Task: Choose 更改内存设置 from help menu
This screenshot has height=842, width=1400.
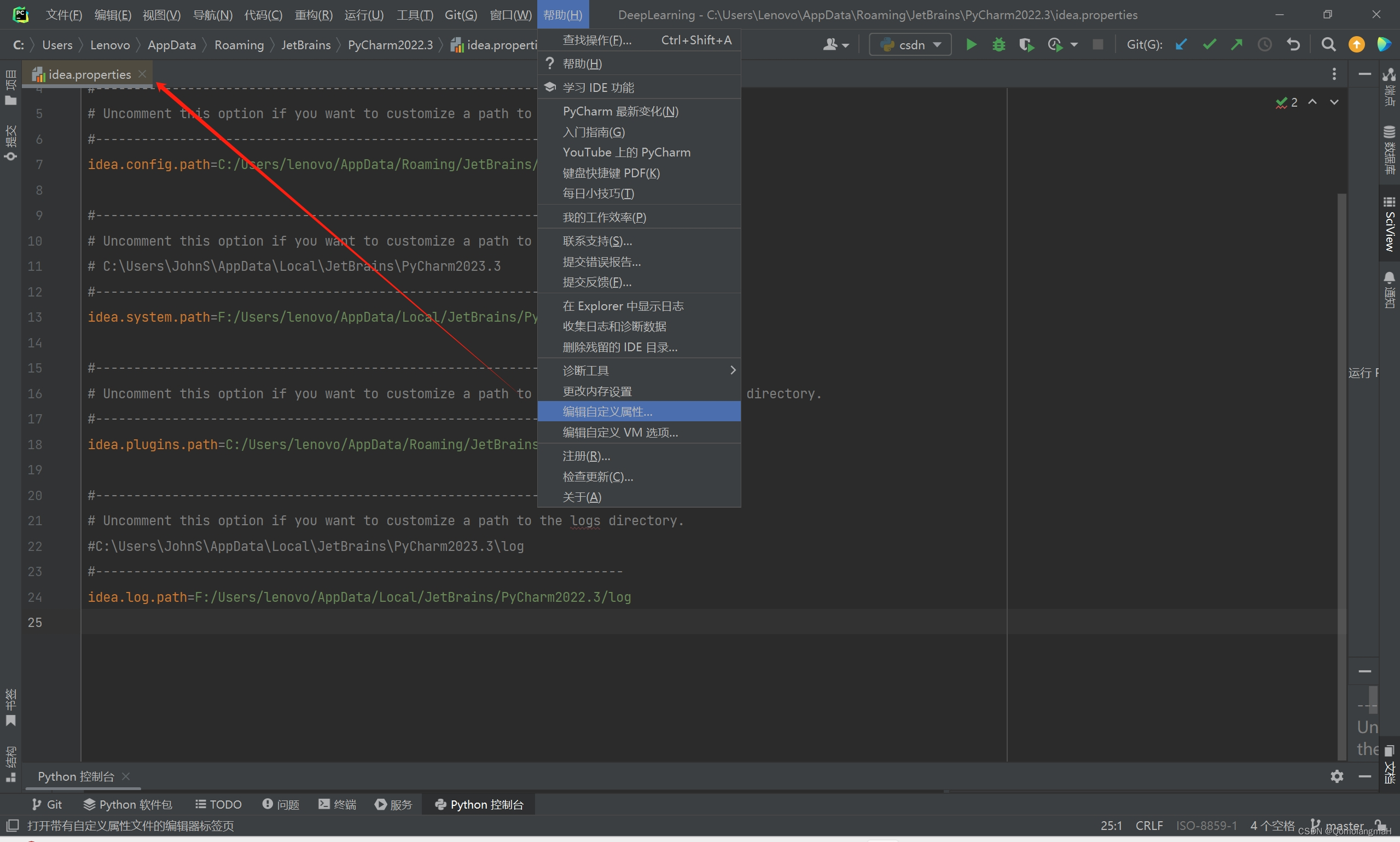Action: [x=639, y=391]
